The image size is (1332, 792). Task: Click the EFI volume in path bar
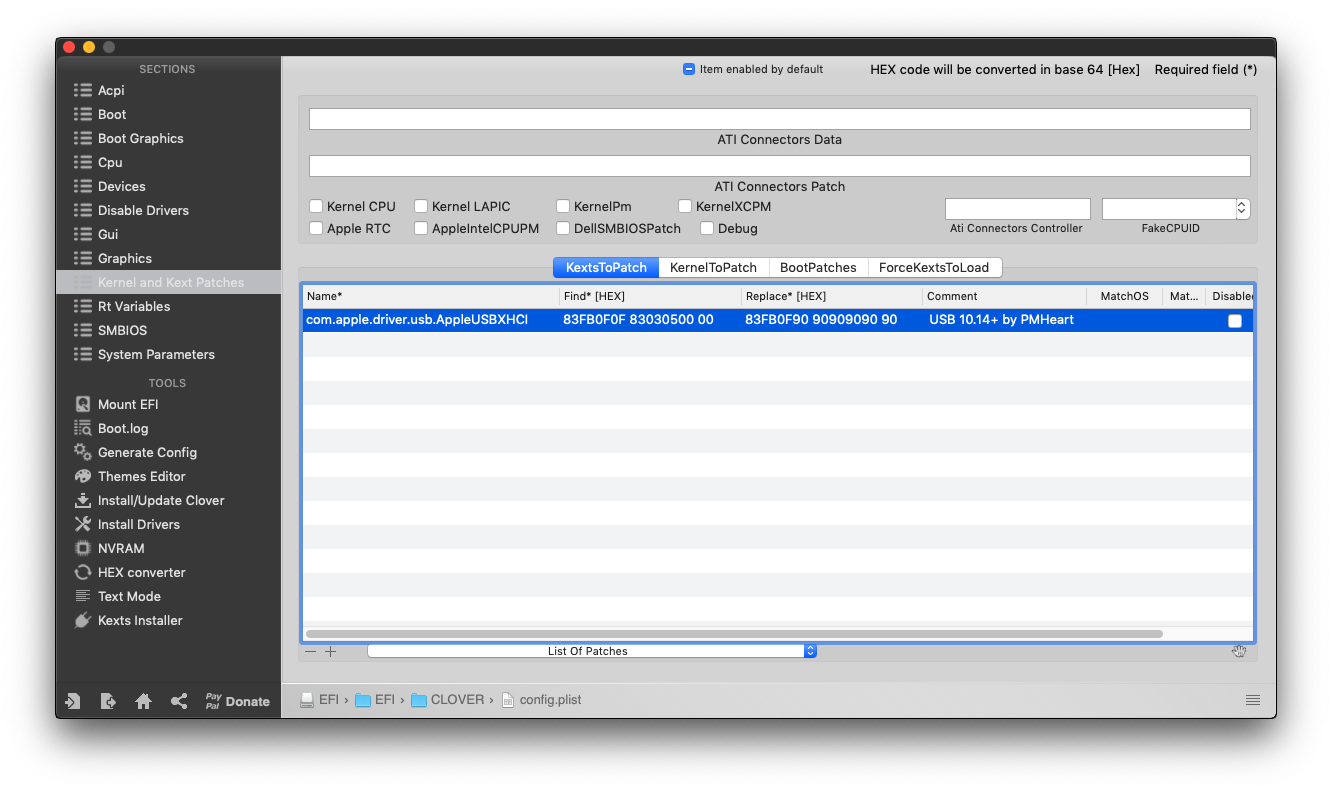[320, 700]
